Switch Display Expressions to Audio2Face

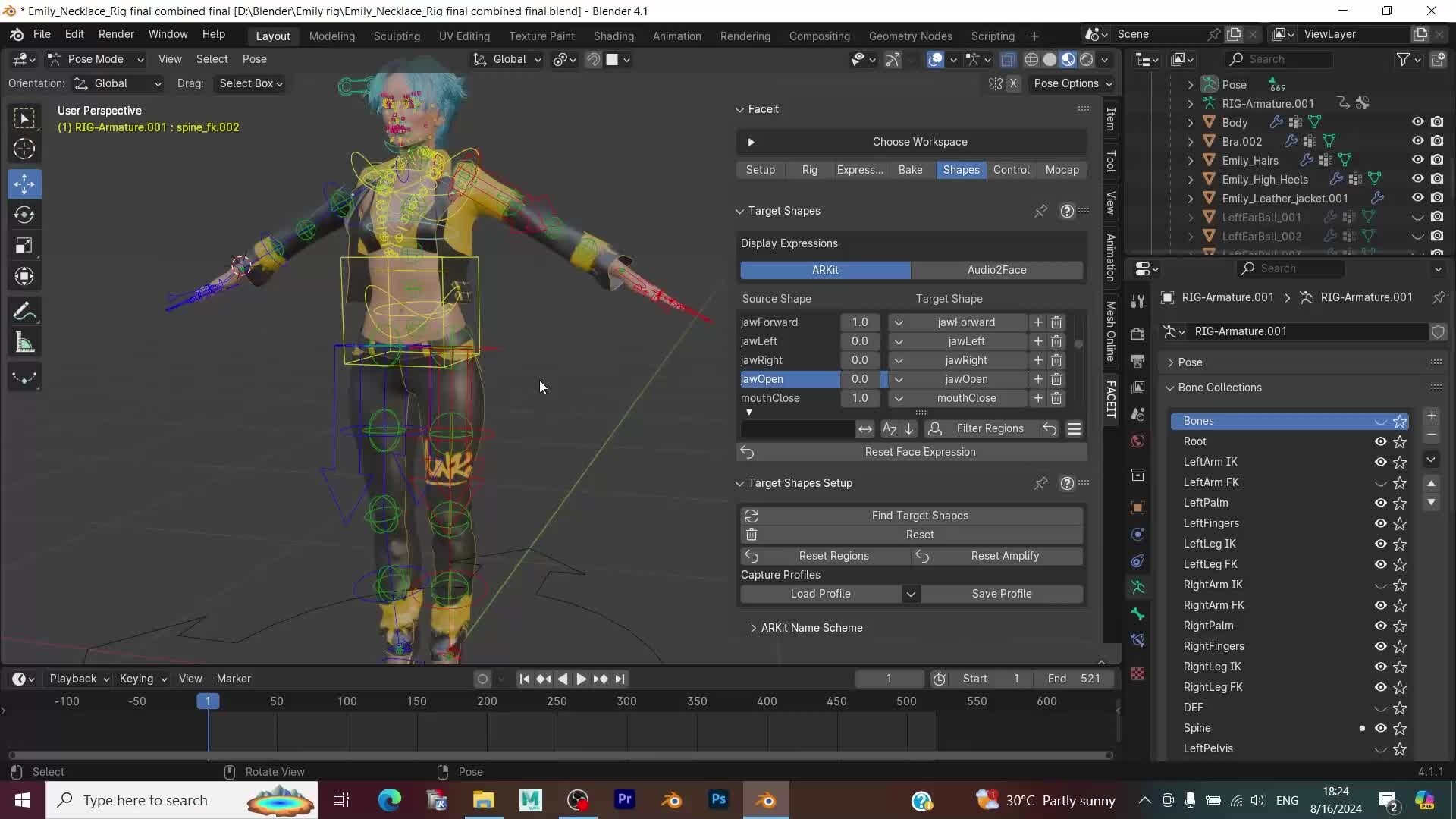click(996, 270)
